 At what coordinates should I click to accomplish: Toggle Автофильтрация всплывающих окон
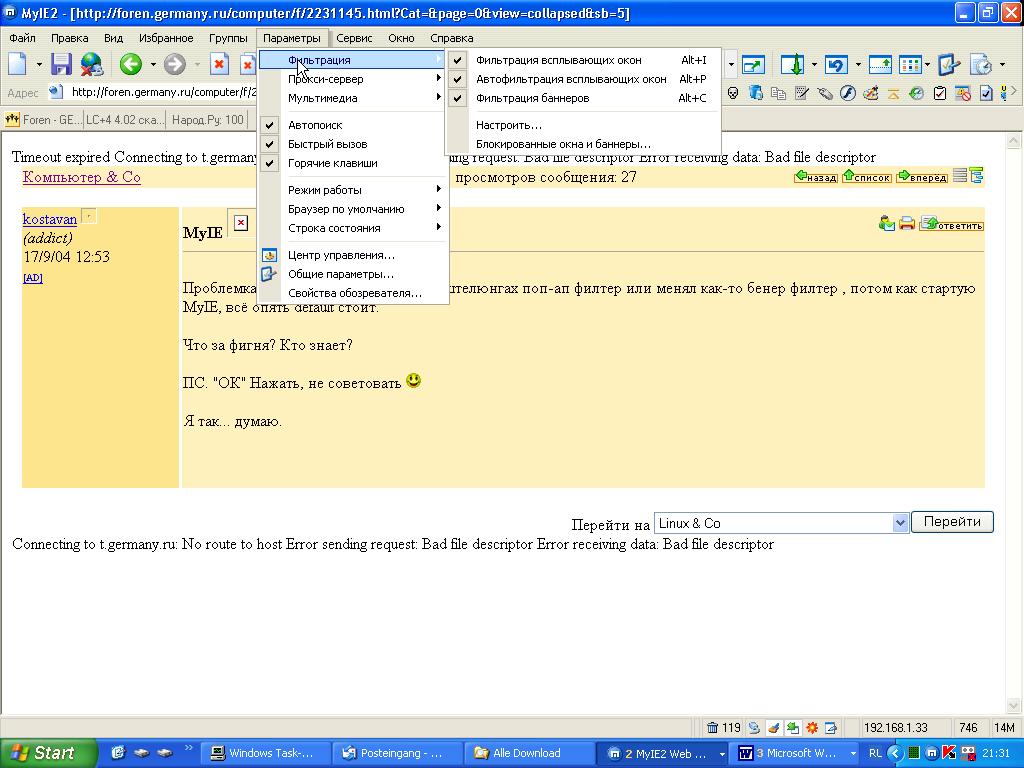tap(583, 79)
